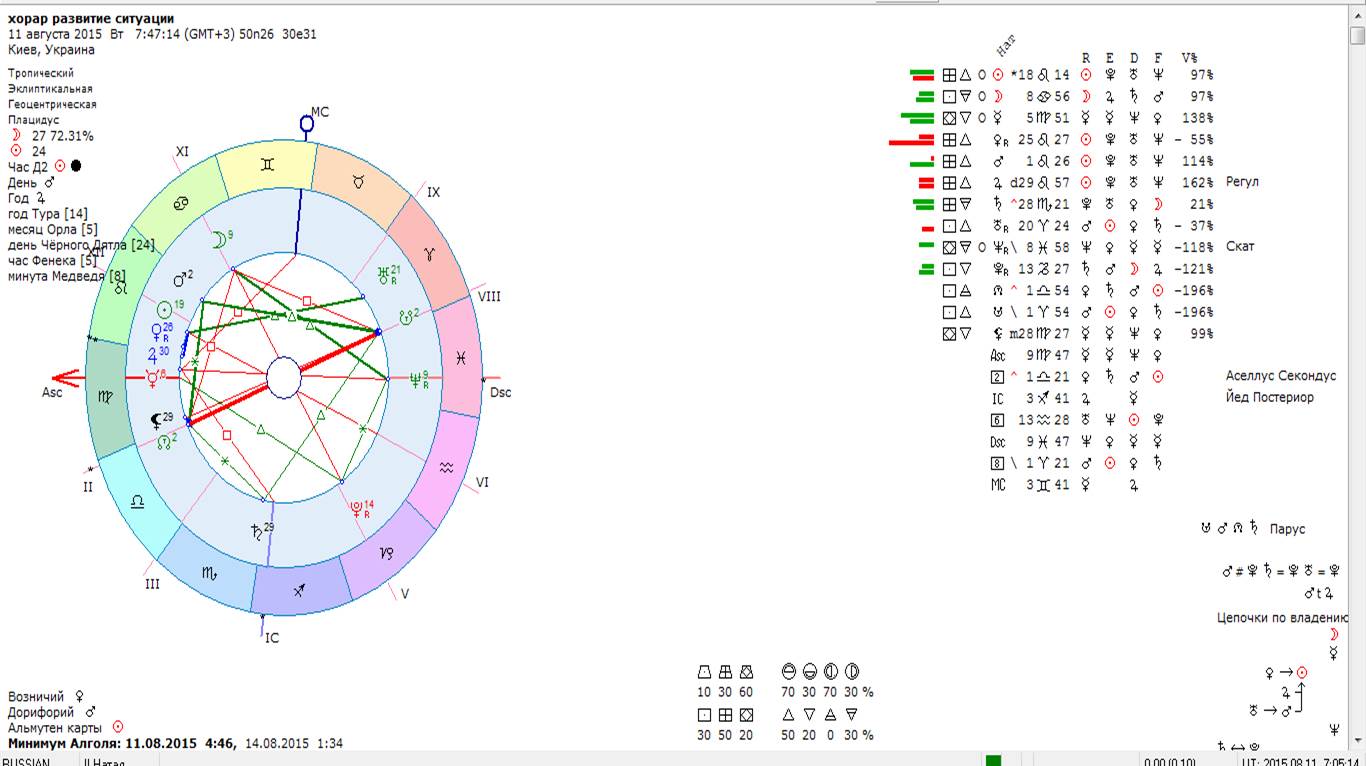Image resolution: width=1366 pixels, height=766 pixels.
Task: Click the green square in the status bar
Action: [x=993, y=761]
